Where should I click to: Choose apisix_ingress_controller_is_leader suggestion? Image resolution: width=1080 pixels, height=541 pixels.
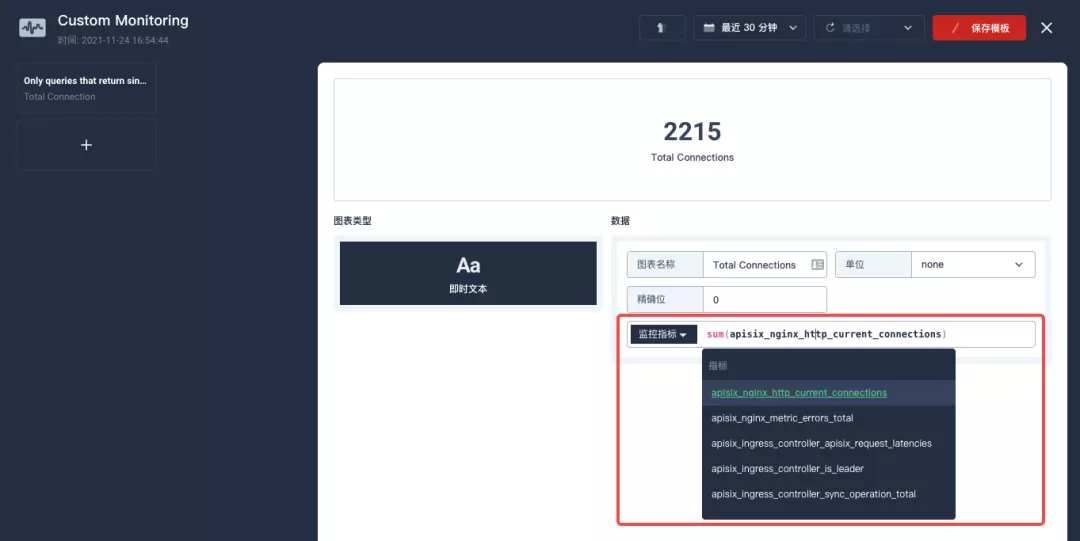(x=829, y=469)
